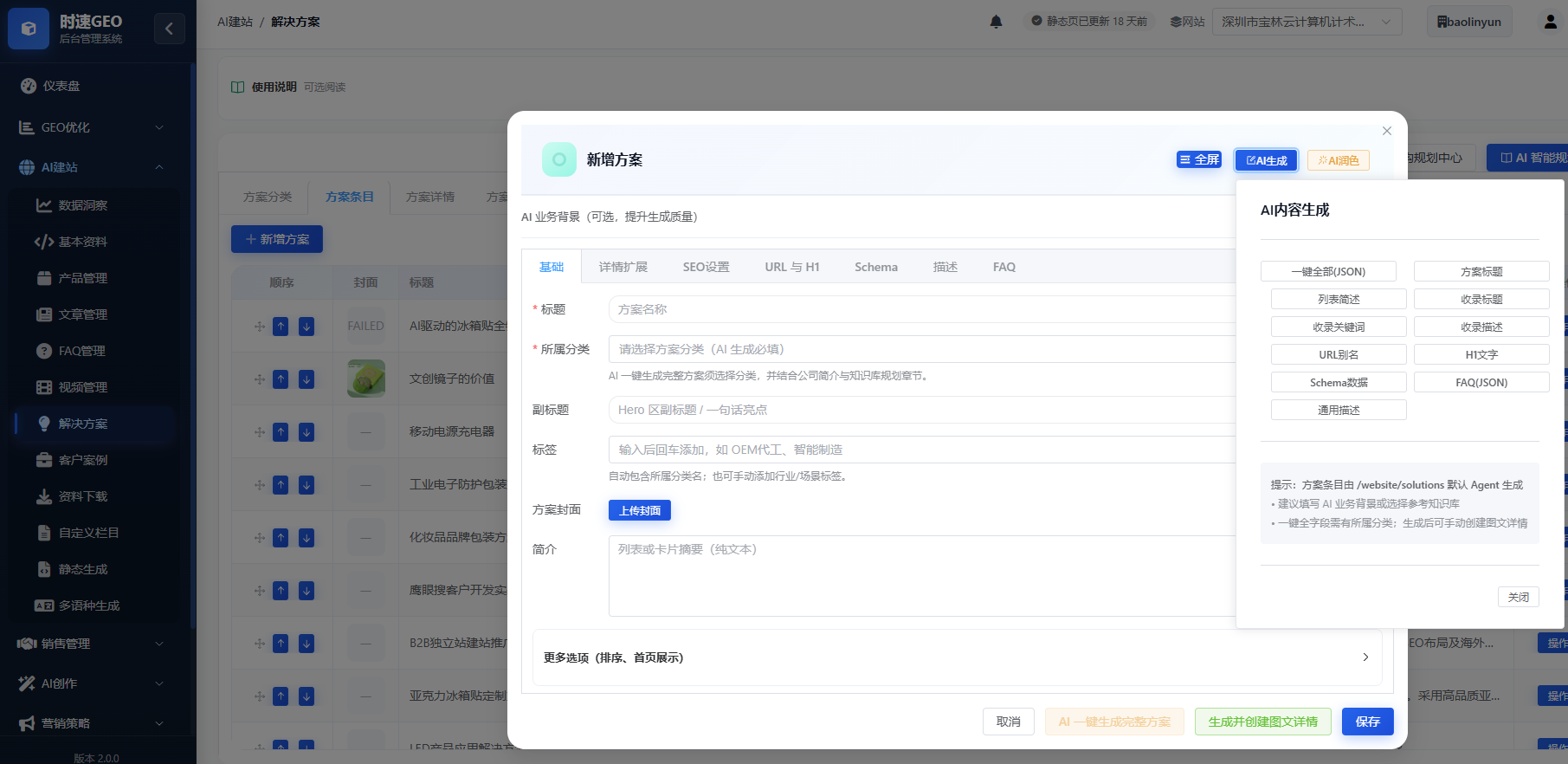Click the 取消 button
Viewport: 1568px width, 764px height.
(x=1009, y=722)
